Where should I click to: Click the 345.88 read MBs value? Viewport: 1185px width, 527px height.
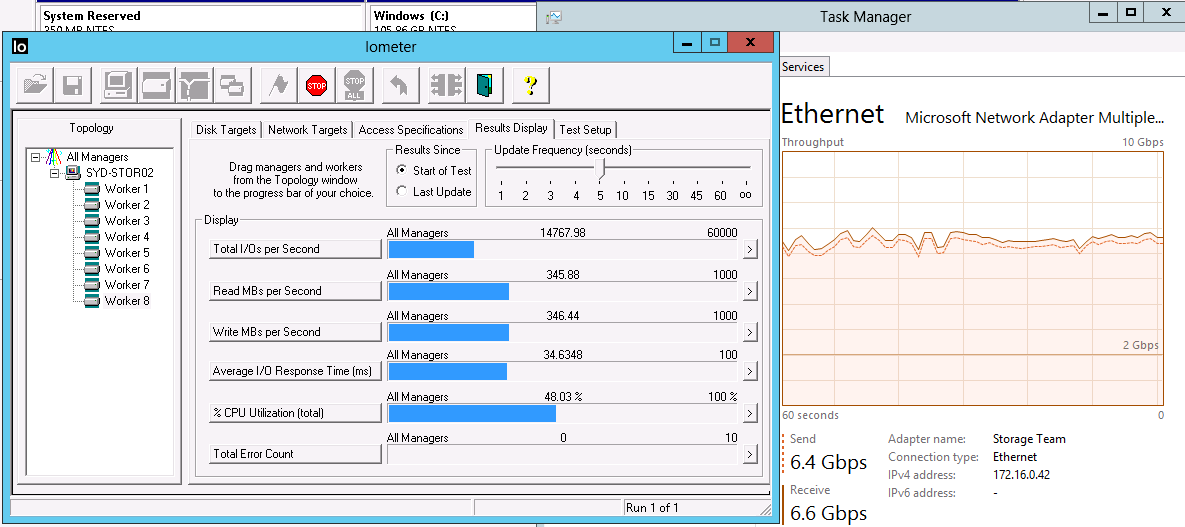563,274
